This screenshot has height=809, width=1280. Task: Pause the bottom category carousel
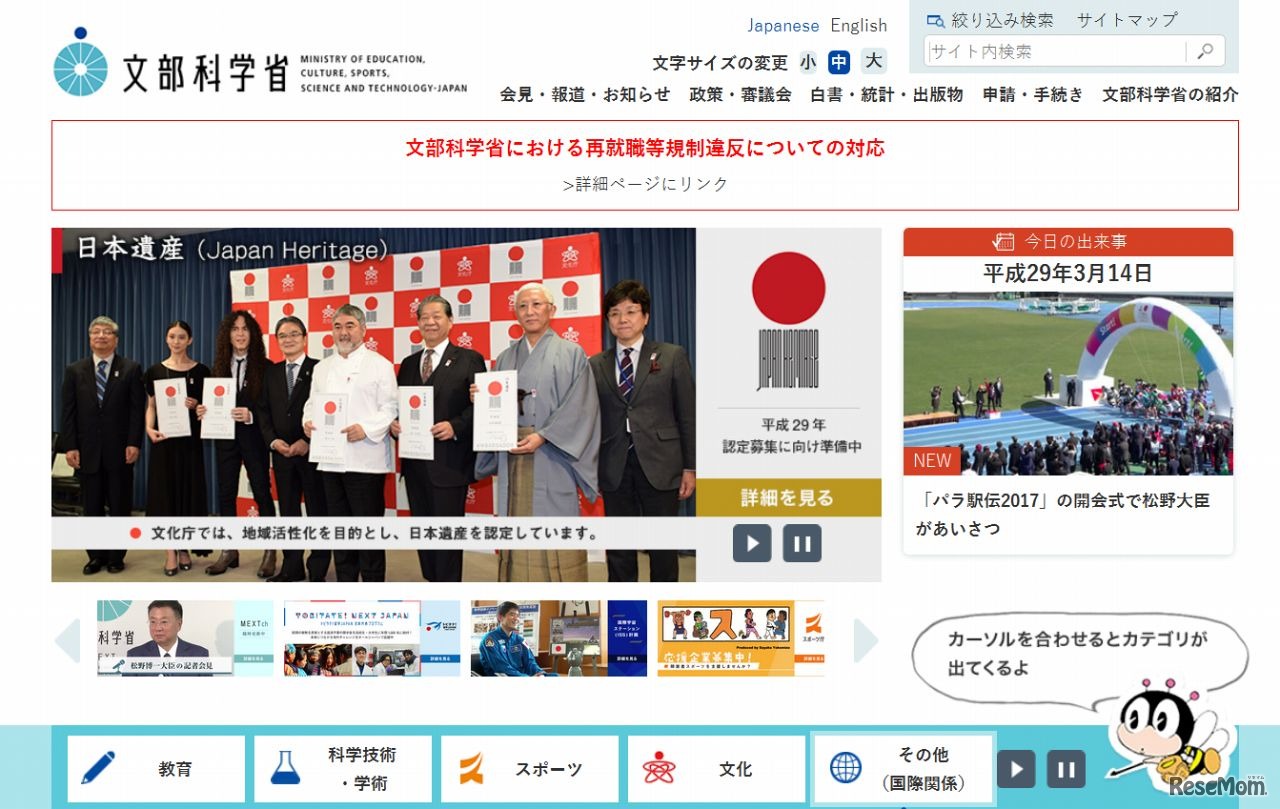[1066, 769]
